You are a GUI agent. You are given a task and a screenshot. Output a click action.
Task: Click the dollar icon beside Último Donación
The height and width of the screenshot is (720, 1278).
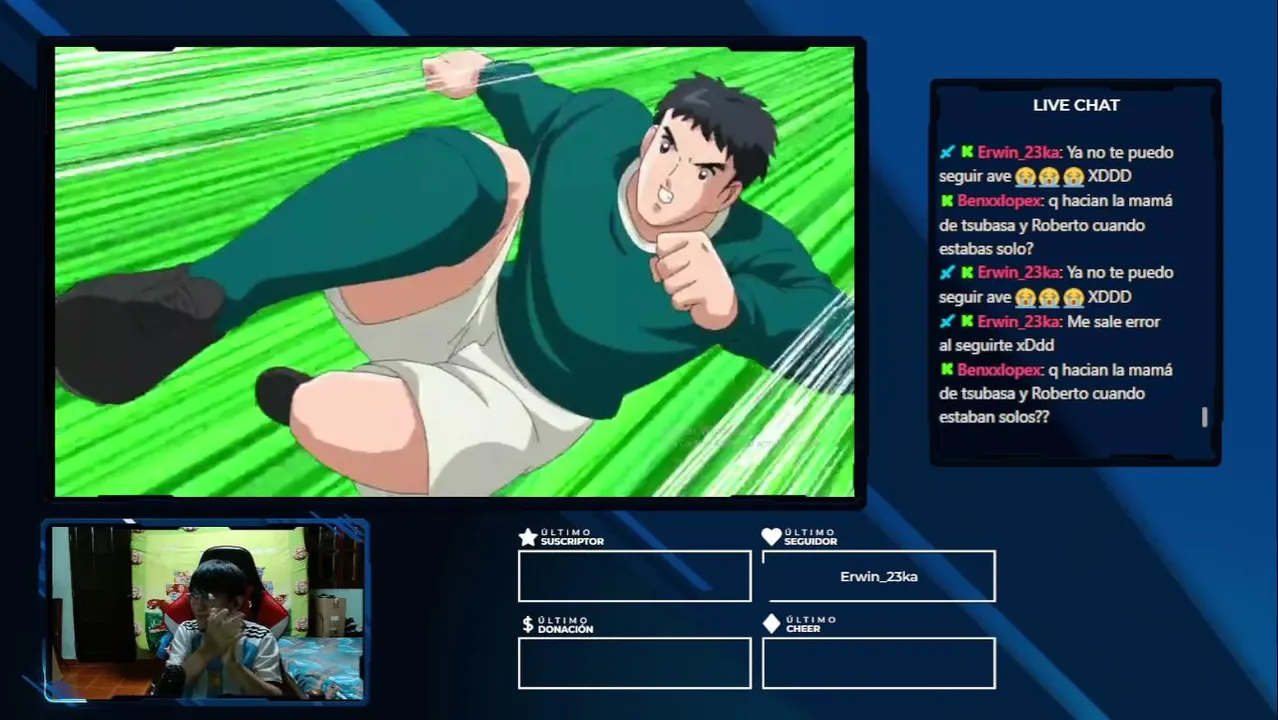pyautogui.click(x=528, y=625)
